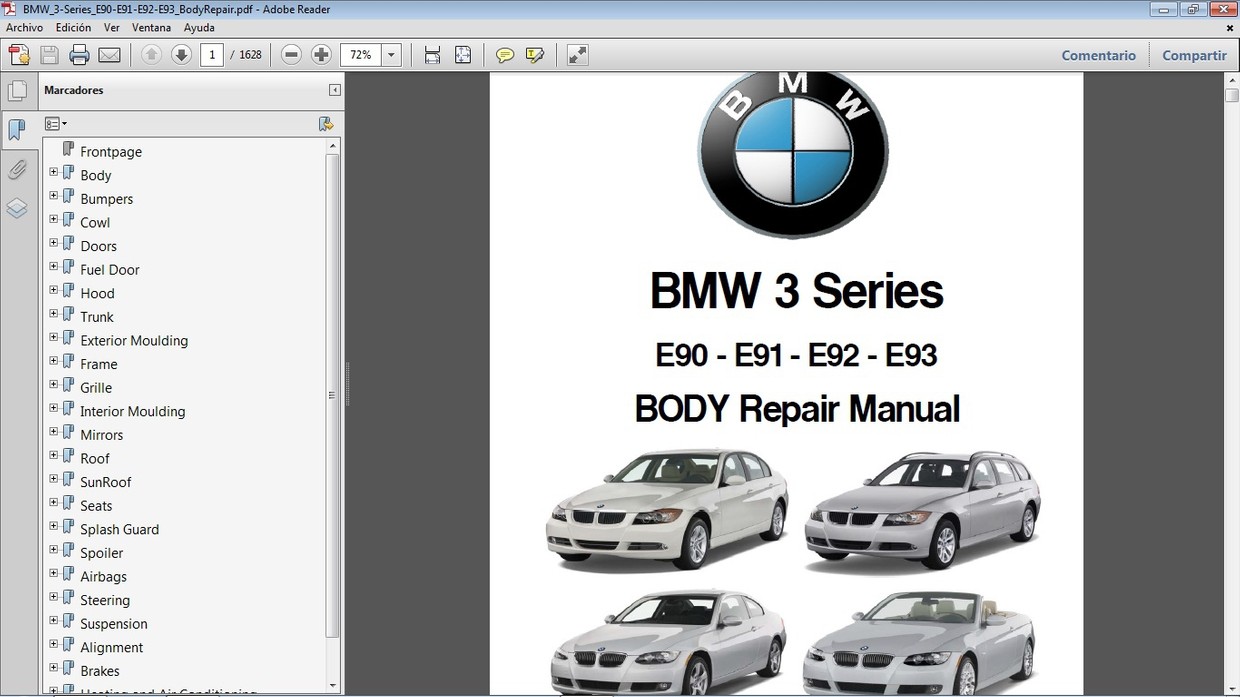The width and height of the screenshot is (1240, 697).
Task: Open the Archivo menu
Action: click(x=24, y=27)
